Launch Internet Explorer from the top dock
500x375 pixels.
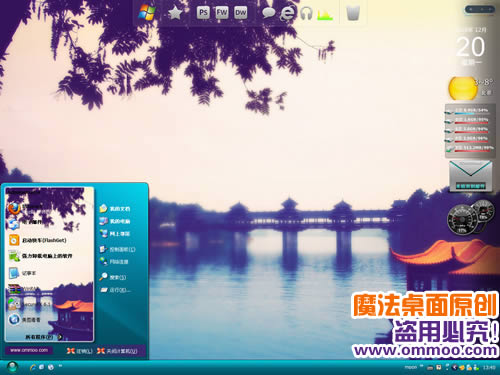[288, 13]
